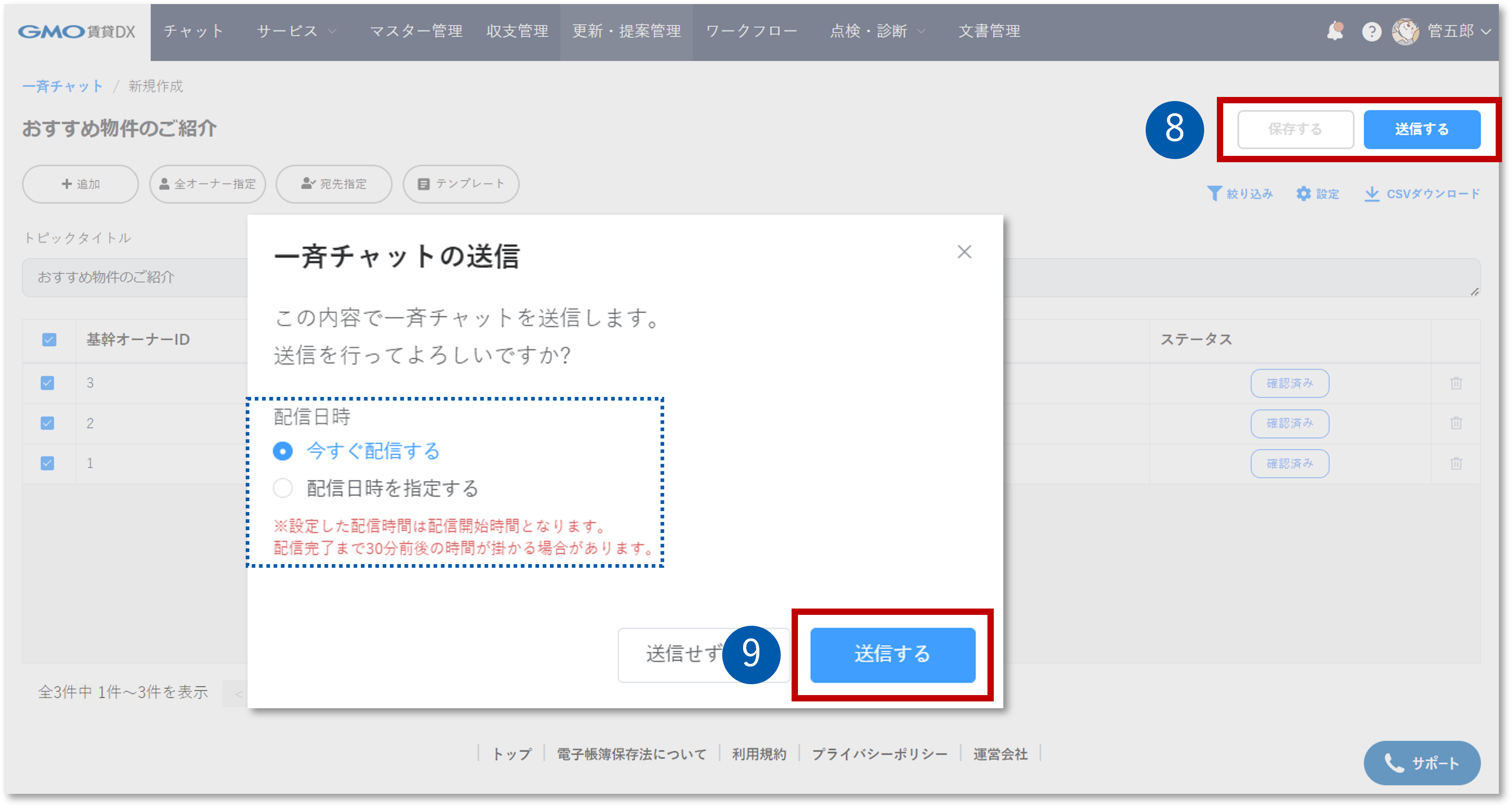The height and width of the screenshot is (807, 1512).
Task: Click the user avatar image
Action: pos(1405,32)
